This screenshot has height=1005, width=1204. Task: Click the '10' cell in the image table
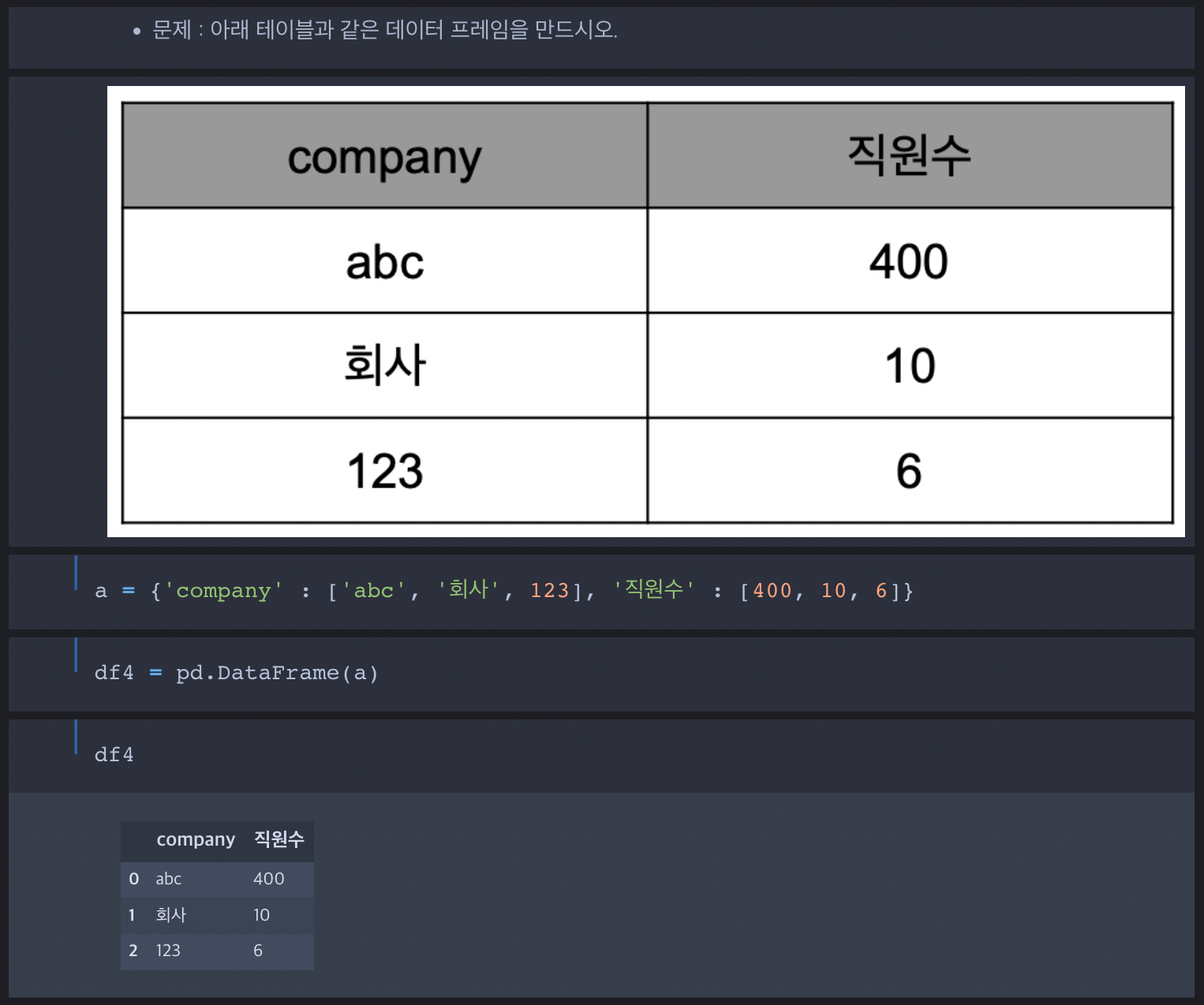pyautogui.click(x=910, y=365)
